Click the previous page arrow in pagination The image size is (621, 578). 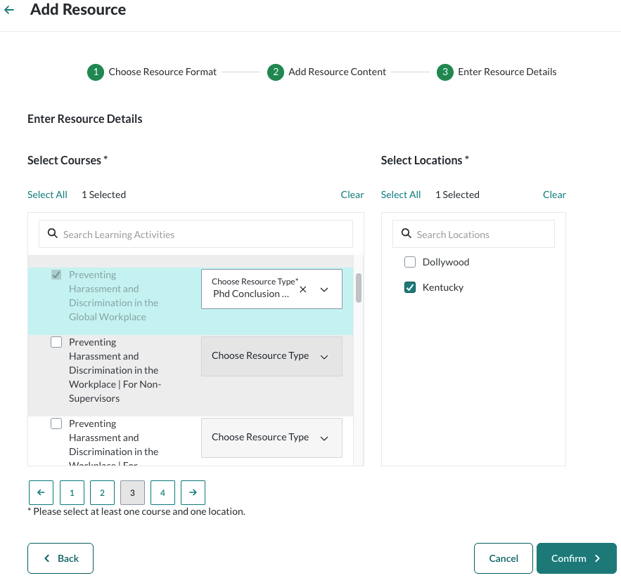click(x=41, y=493)
